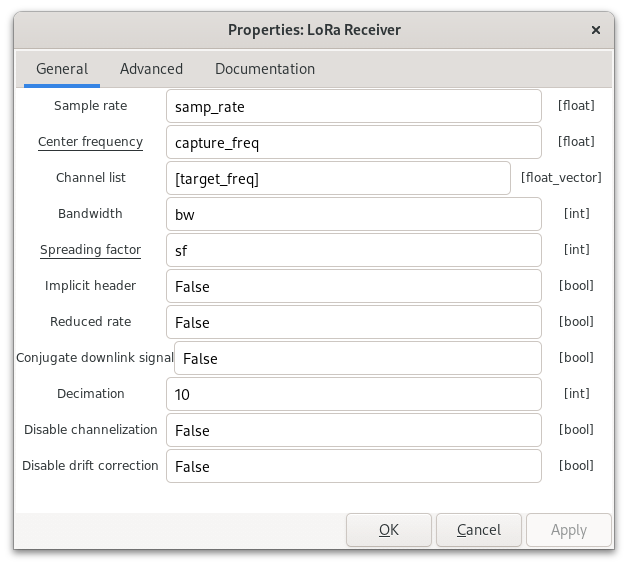Image resolution: width=628 pixels, height=566 pixels.
Task: Edit the Reduced rate value
Action: click(354, 322)
